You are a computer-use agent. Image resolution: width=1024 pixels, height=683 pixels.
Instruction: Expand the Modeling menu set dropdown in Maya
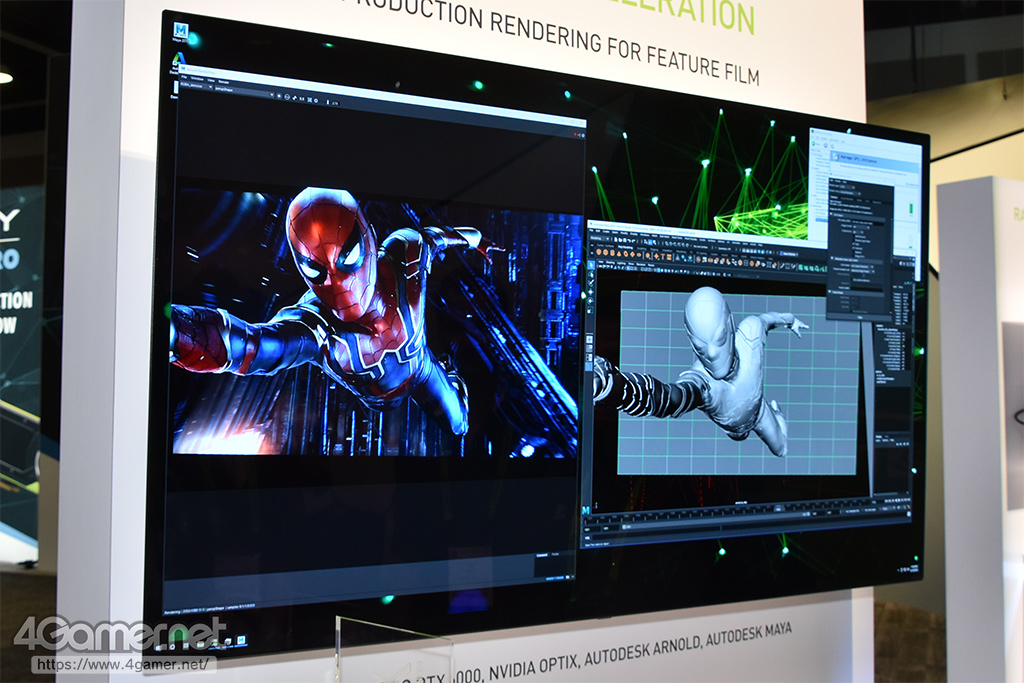pyautogui.click(x=600, y=238)
